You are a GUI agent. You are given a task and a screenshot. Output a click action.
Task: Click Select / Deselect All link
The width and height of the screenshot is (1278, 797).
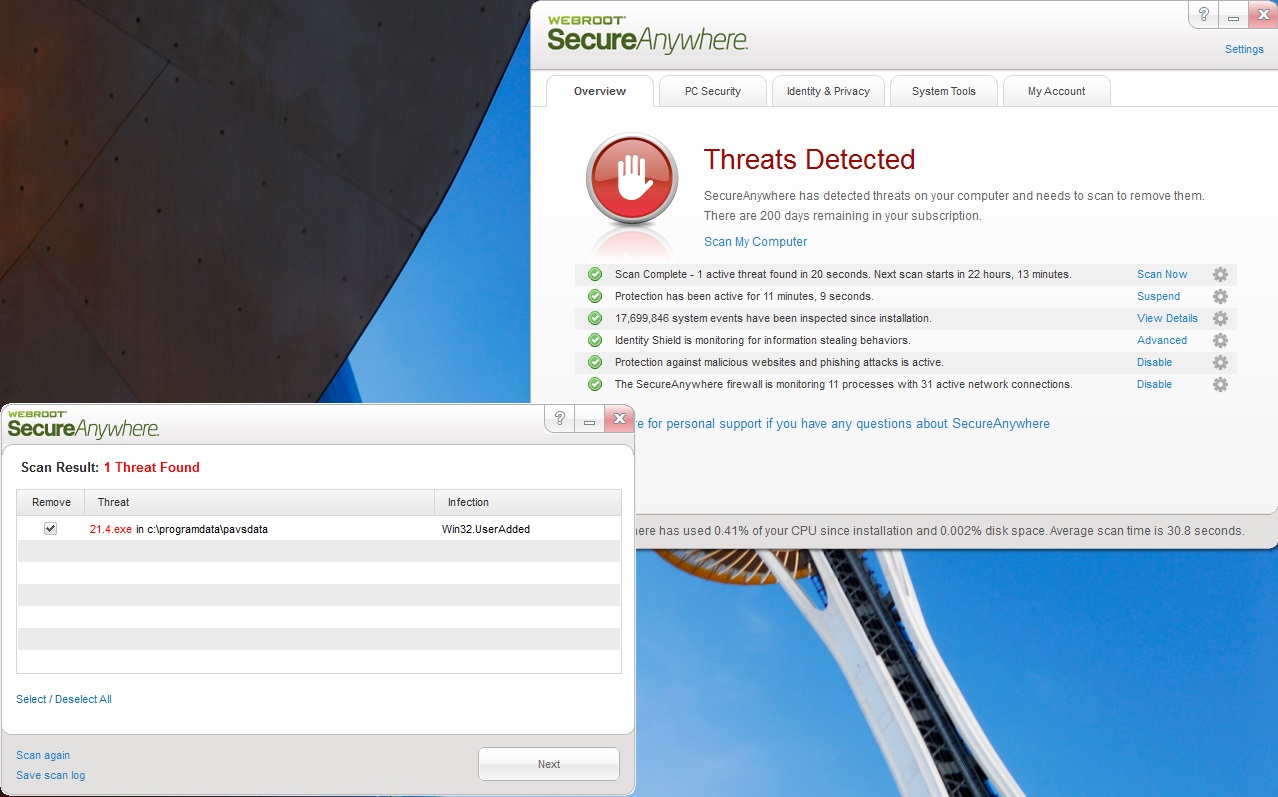point(64,699)
